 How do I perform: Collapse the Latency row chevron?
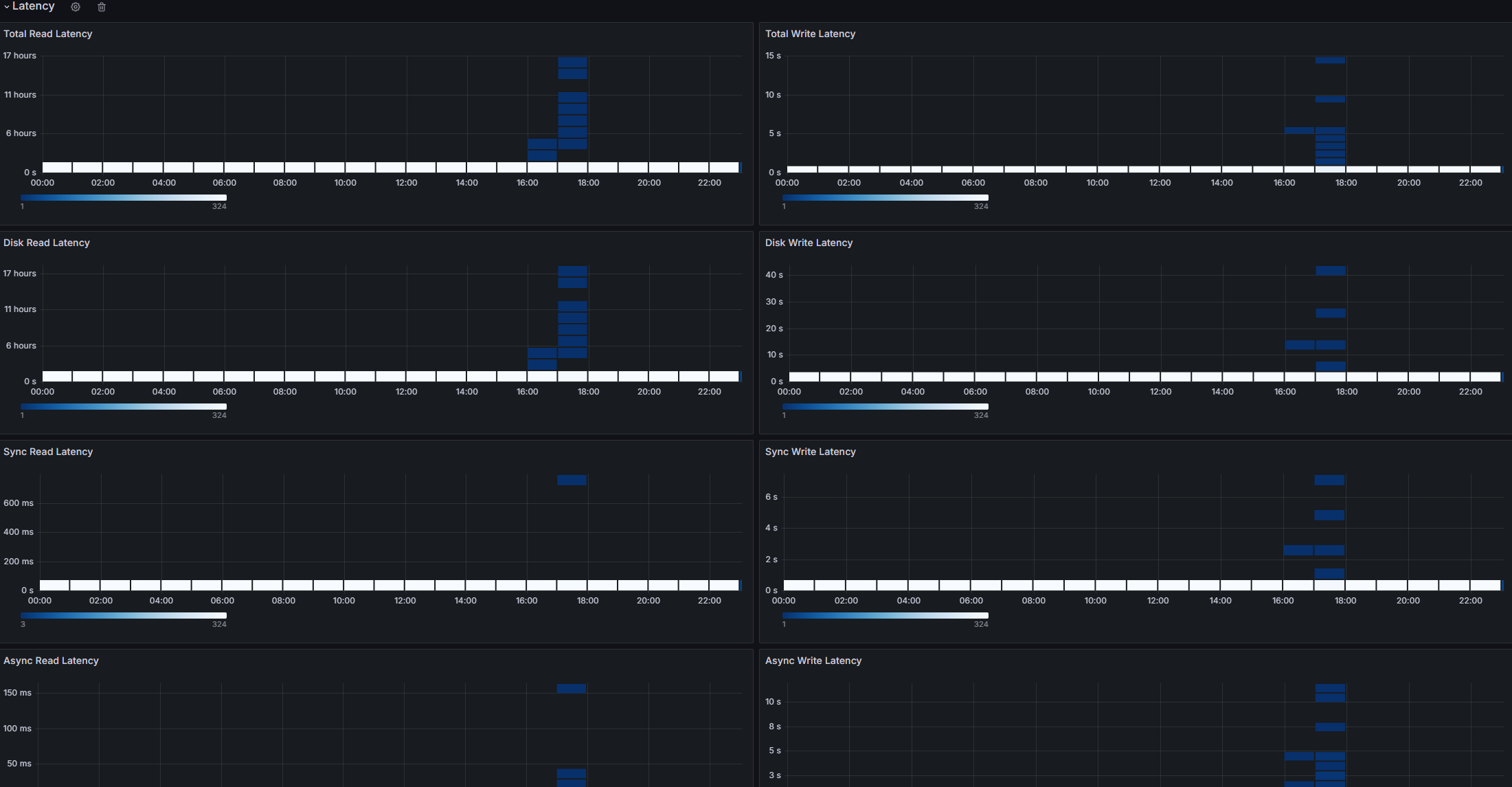point(6,7)
